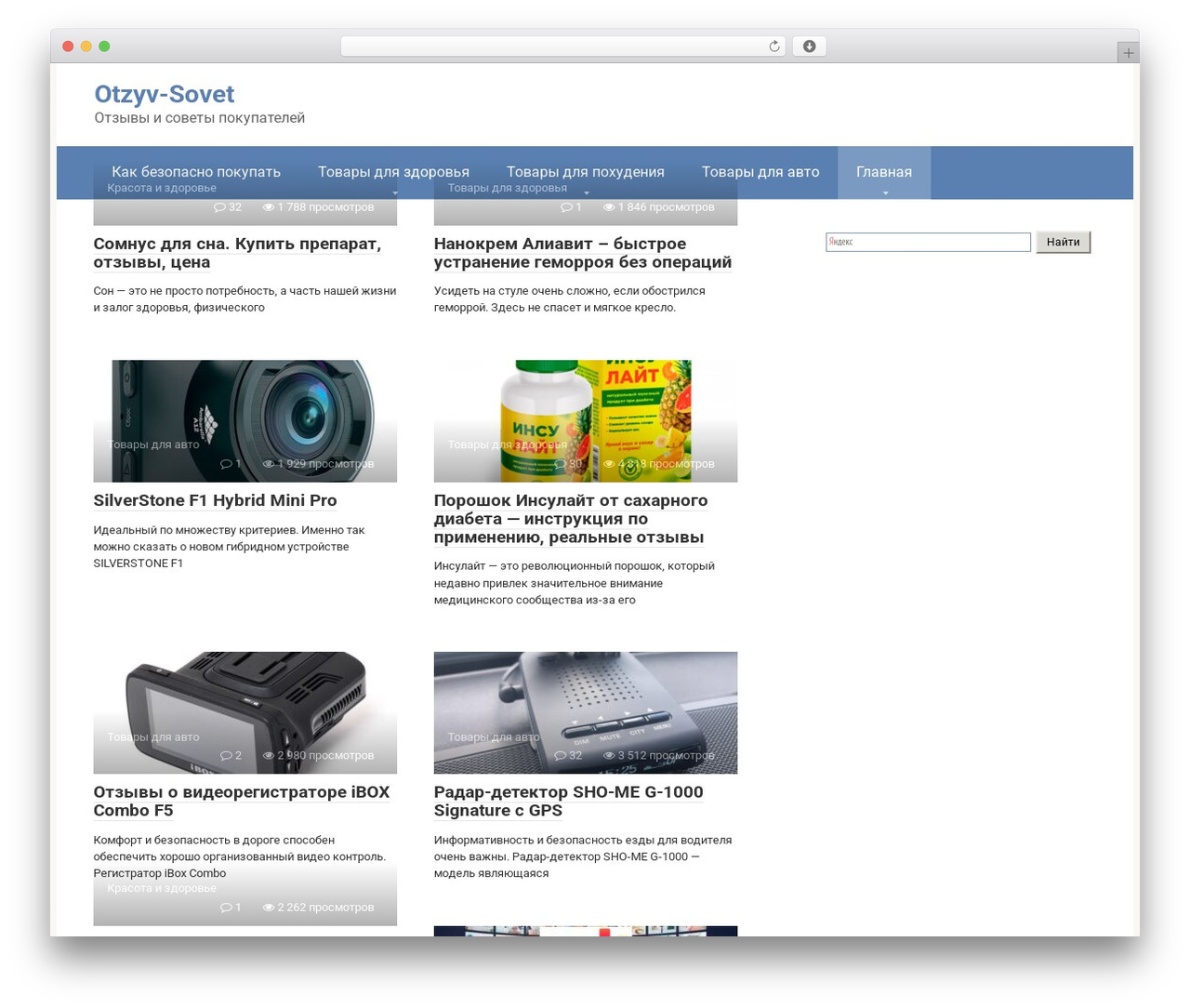
Task: Click views eye icon showing 1 929 просмотров
Action: (x=269, y=464)
